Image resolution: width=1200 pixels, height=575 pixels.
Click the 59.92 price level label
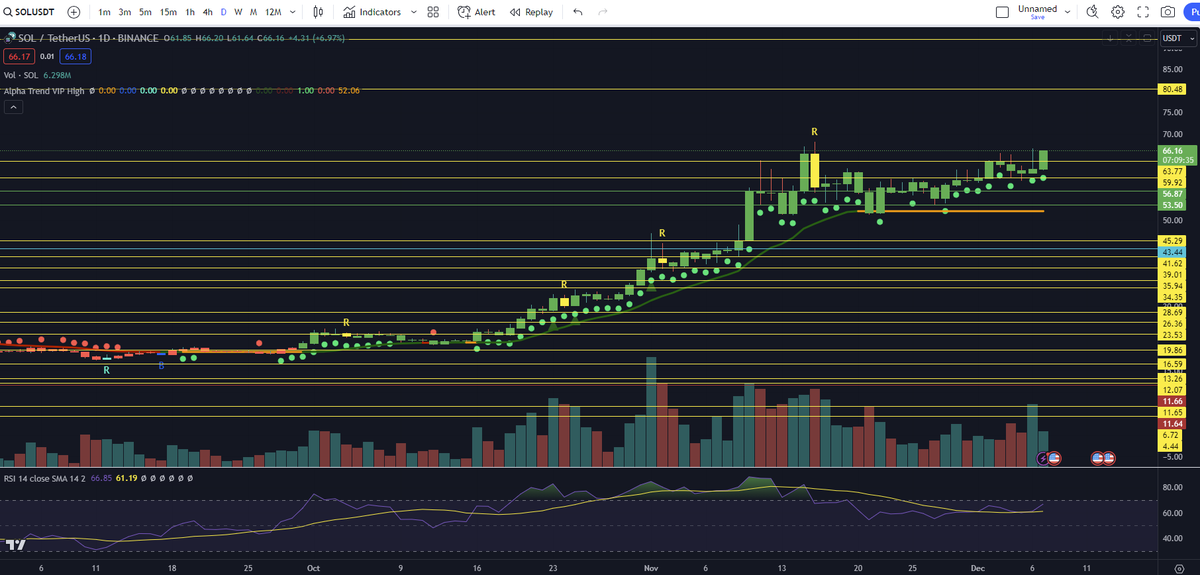1172,183
